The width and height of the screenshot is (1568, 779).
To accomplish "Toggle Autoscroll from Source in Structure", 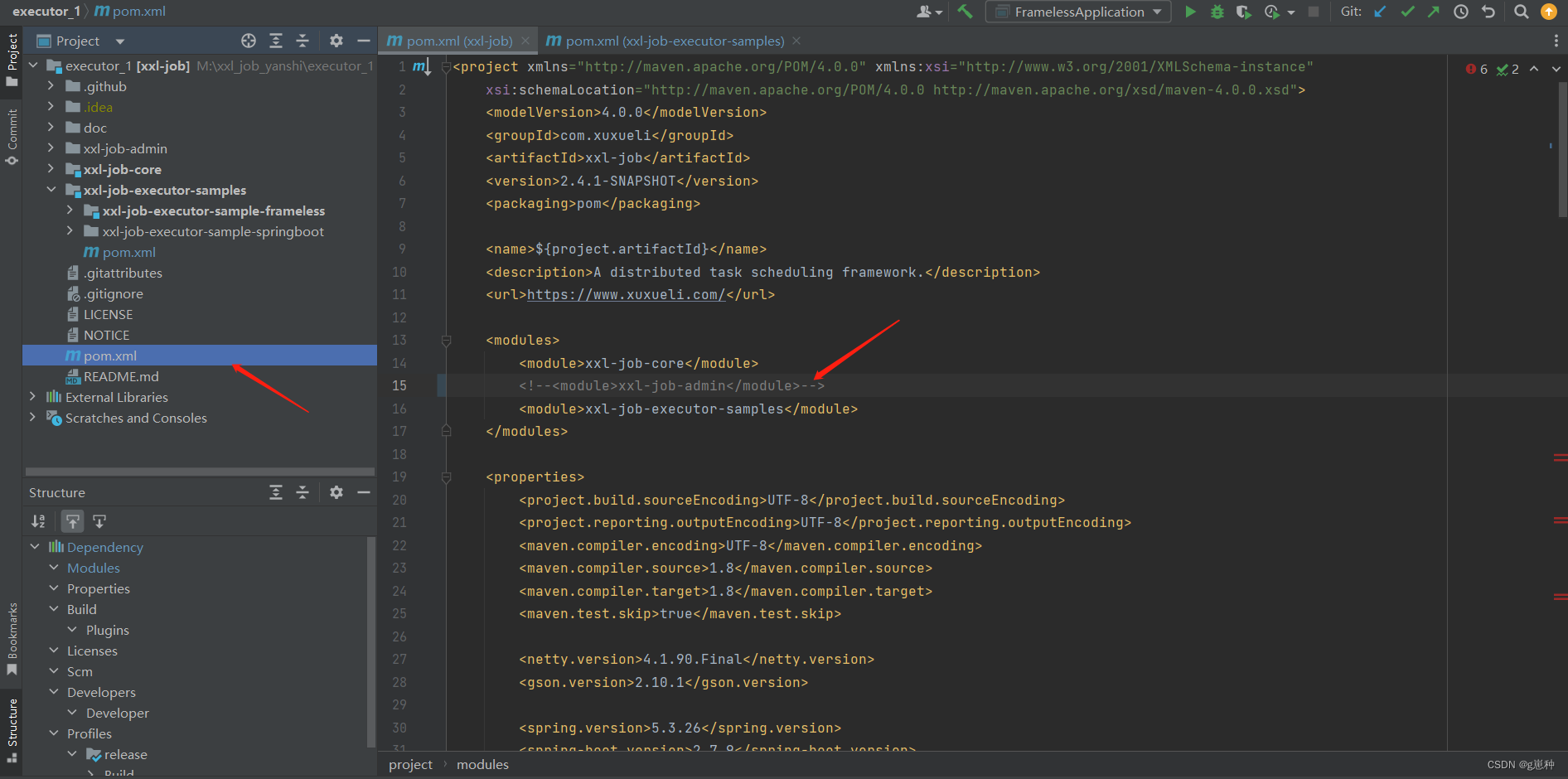I will [x=99, y=521].
